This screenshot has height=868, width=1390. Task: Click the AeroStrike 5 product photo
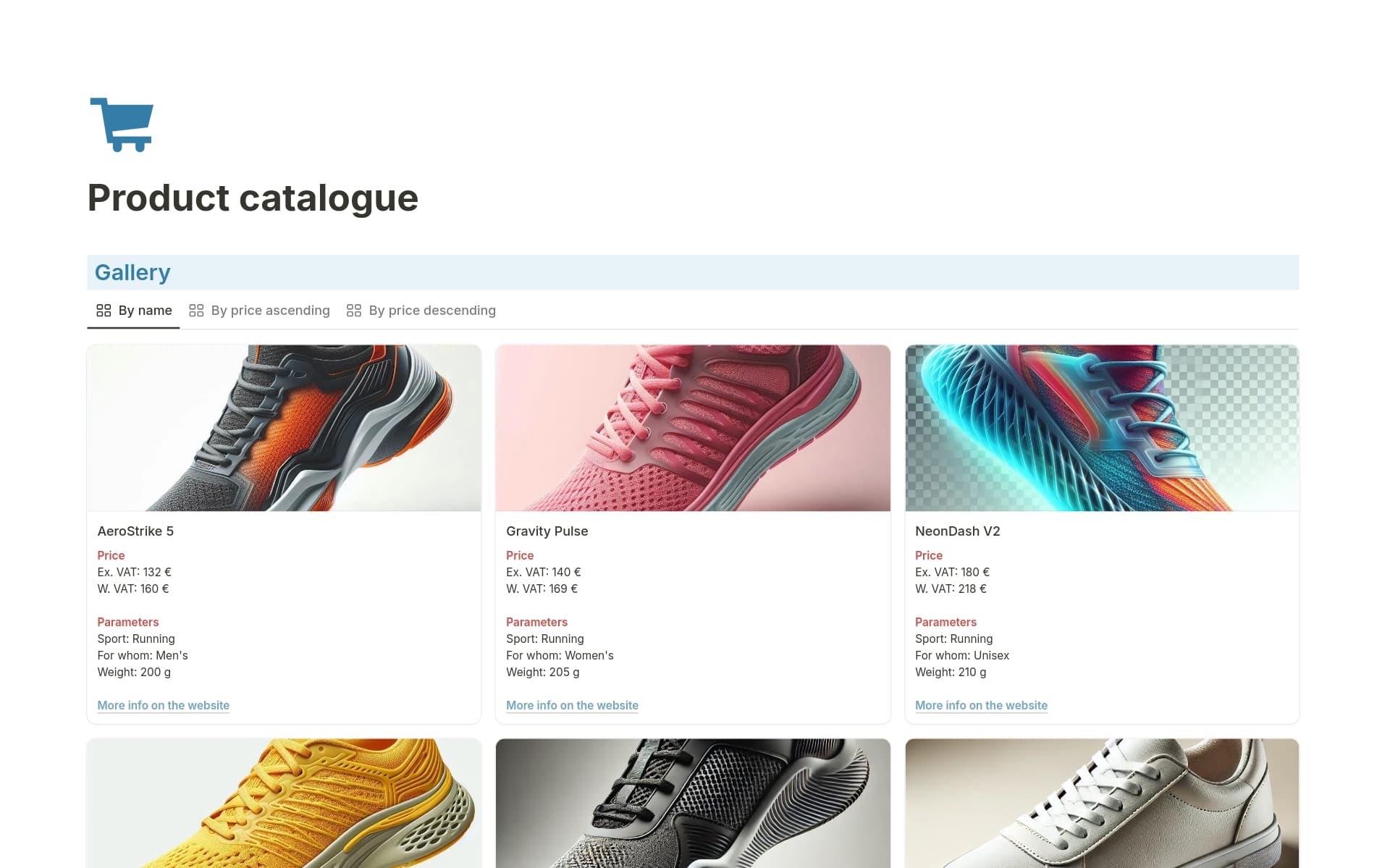pos(283,428)
